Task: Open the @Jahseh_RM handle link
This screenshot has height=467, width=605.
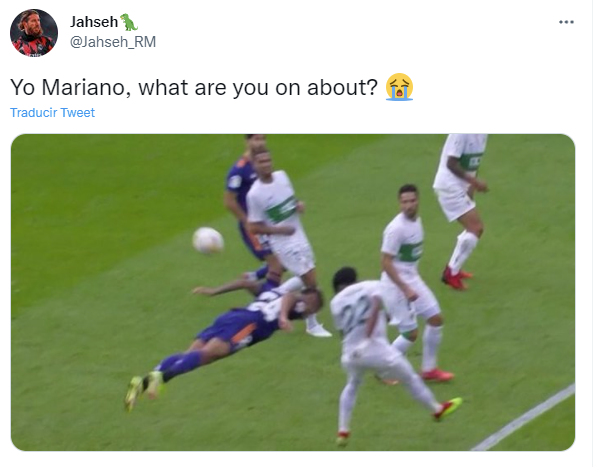Action: tap(113, 42)
